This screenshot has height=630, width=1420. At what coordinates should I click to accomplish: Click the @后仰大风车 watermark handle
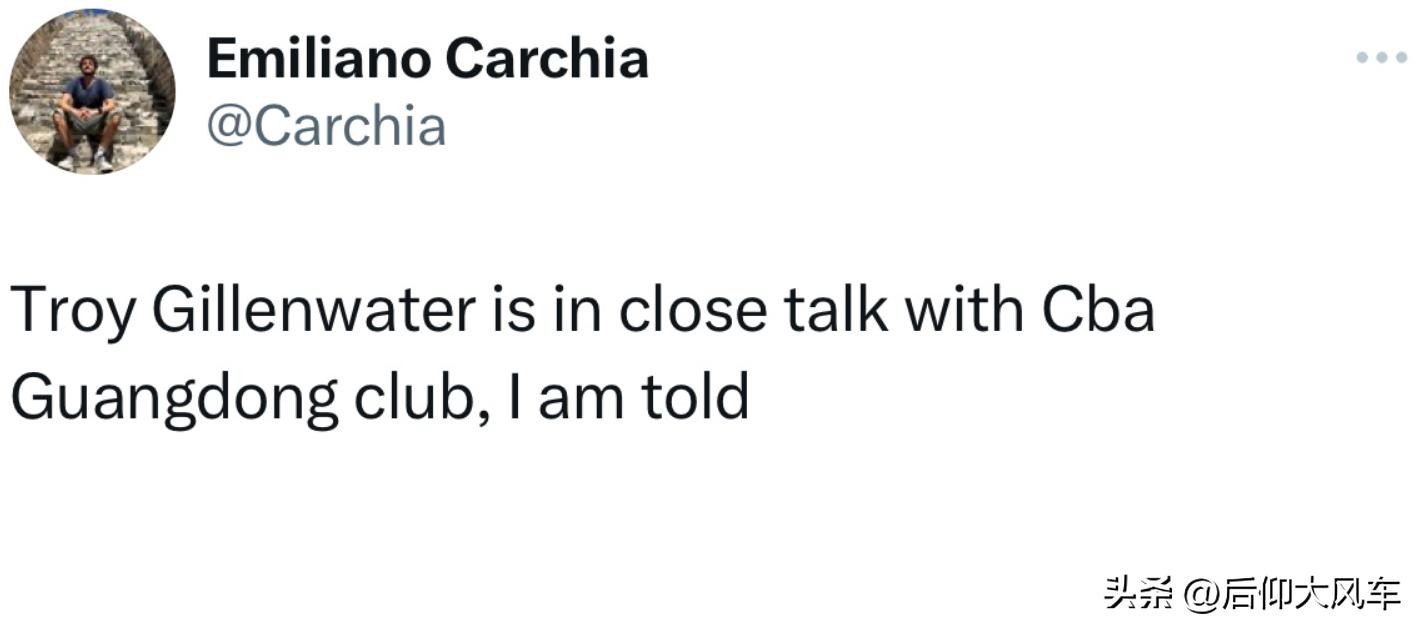click(x=1292, y=594)
